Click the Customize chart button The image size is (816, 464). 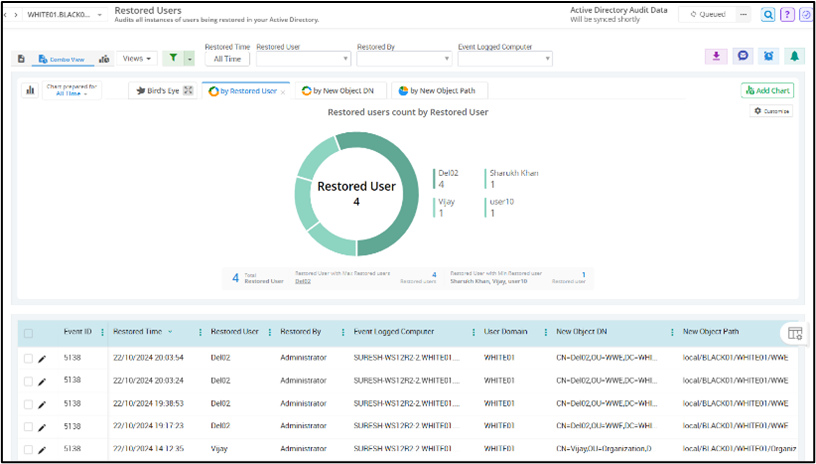click(771, 111)
